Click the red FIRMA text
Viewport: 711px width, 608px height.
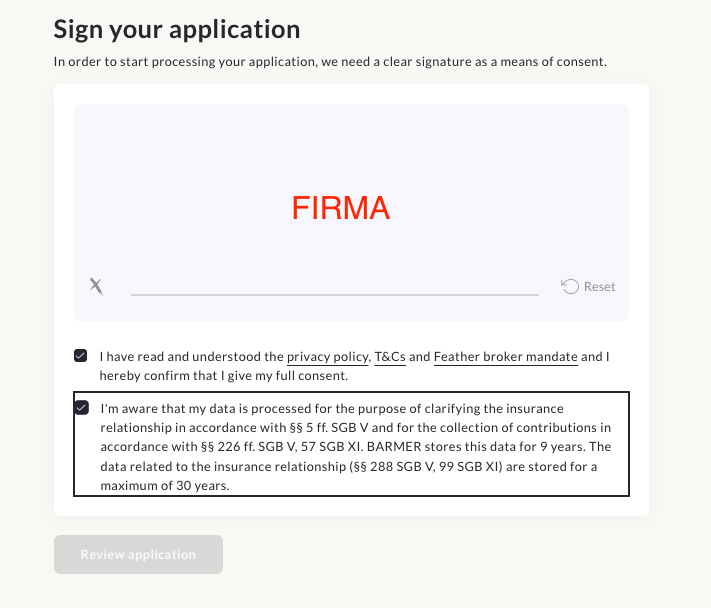[340, 208]
